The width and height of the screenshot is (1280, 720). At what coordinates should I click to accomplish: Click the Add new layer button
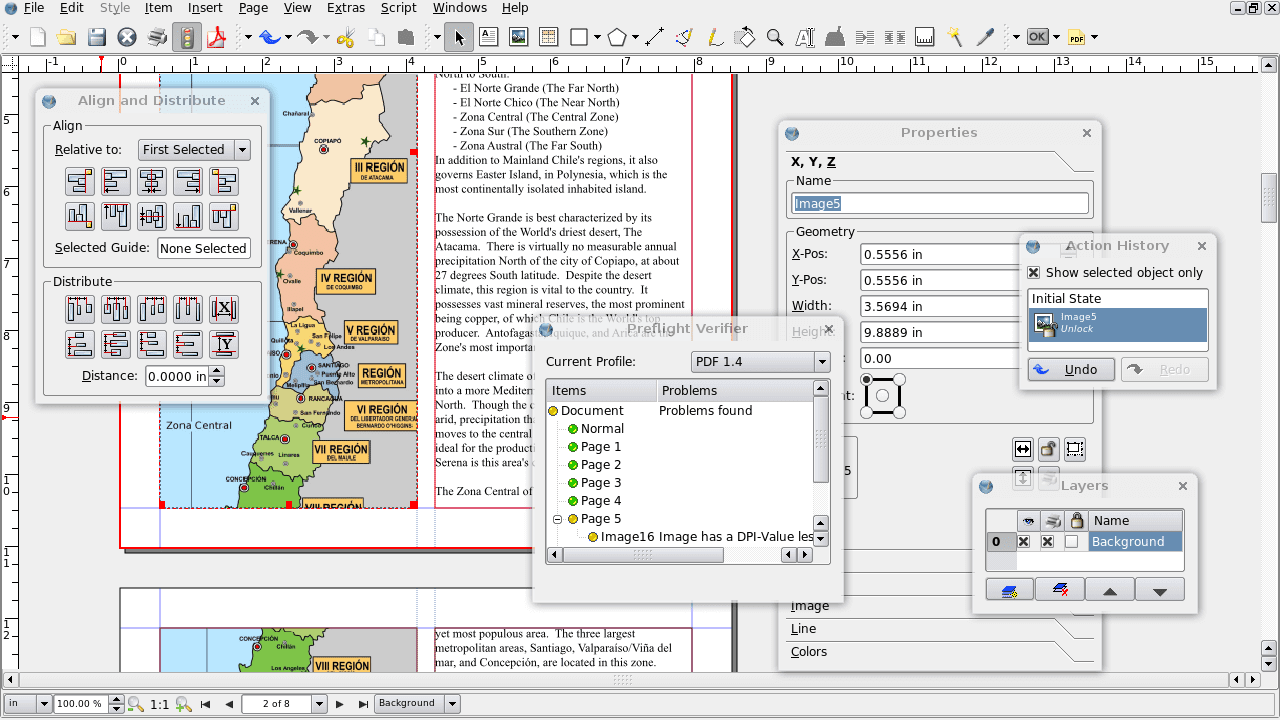(x=1010, y=589)
